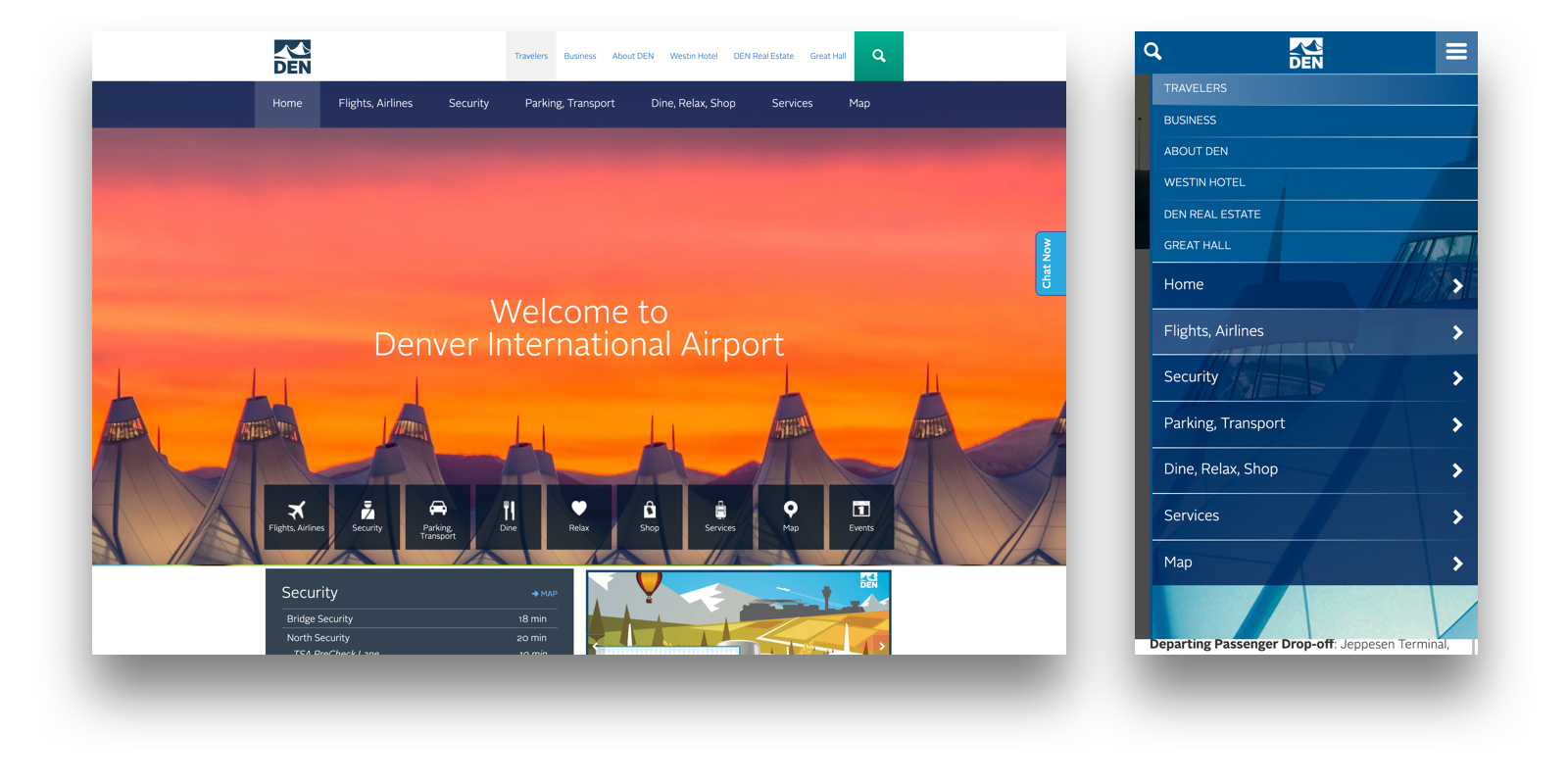
Task: Tap BUSINESS in the mobile menu
Action: coord(1314,121)
